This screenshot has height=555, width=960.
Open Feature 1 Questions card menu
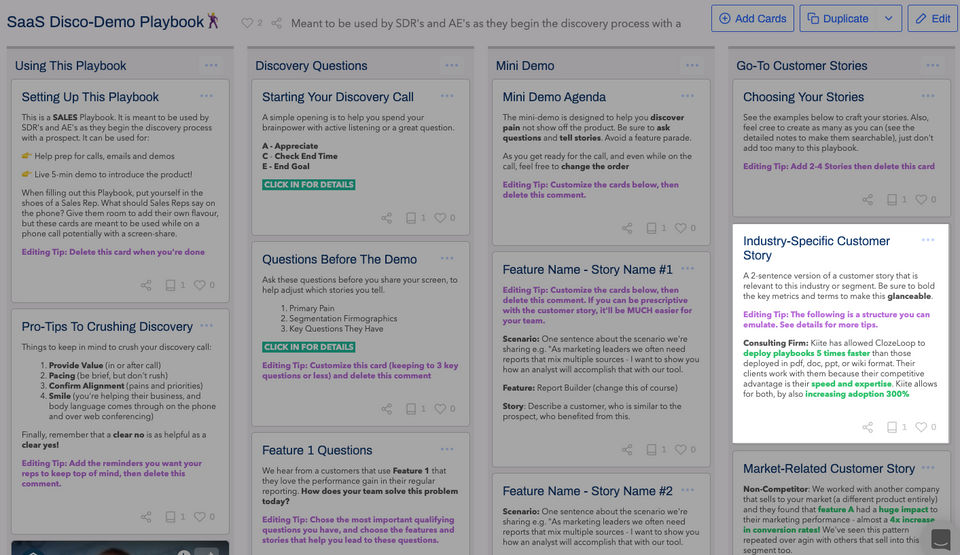coord(447,449)
